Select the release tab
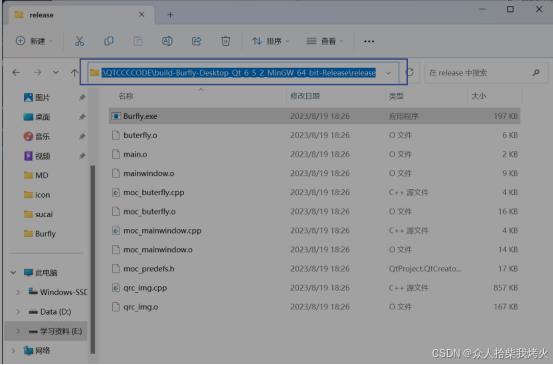 pyautogui.click(x=80, y=15)
